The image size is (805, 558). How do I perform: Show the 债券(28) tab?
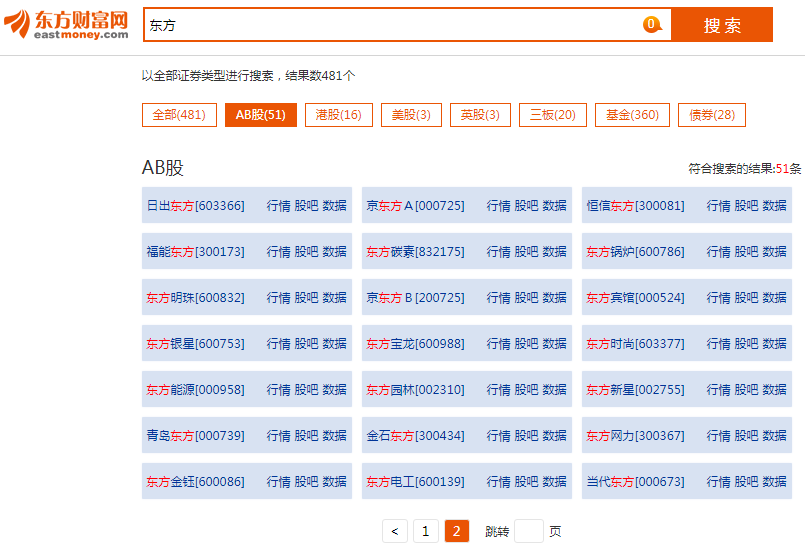tap(712, 114)
